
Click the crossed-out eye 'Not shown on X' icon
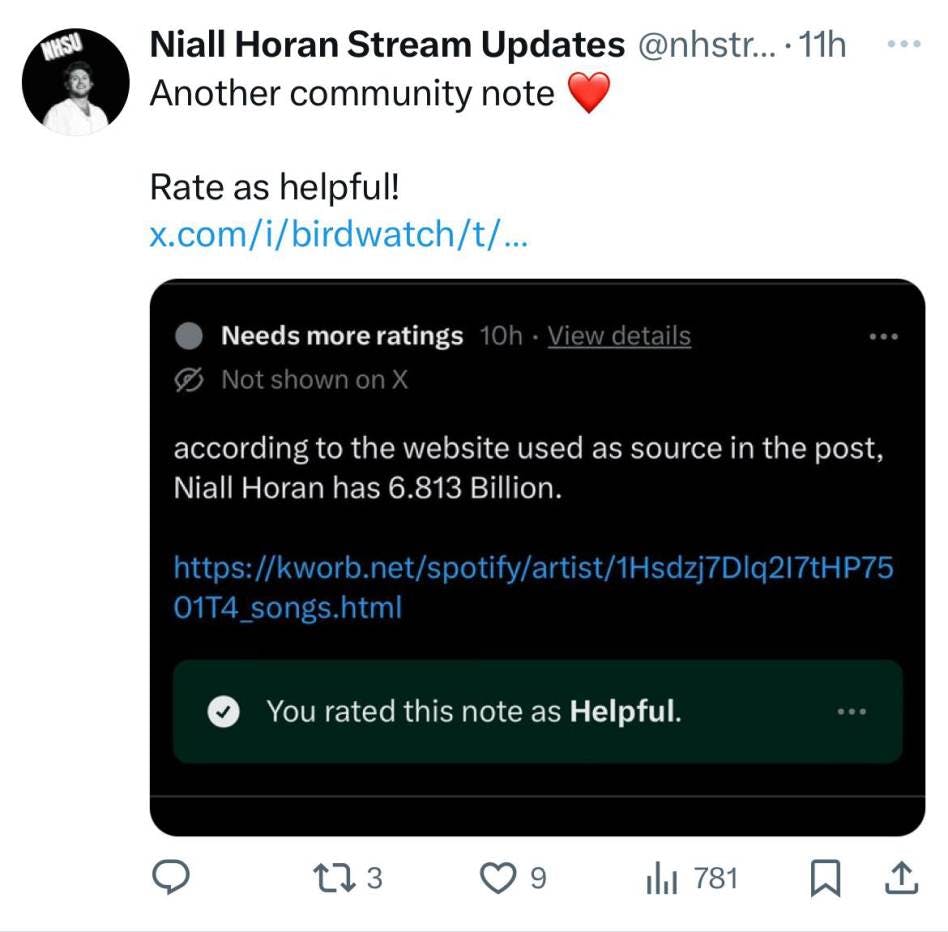[x=189, y=379]
